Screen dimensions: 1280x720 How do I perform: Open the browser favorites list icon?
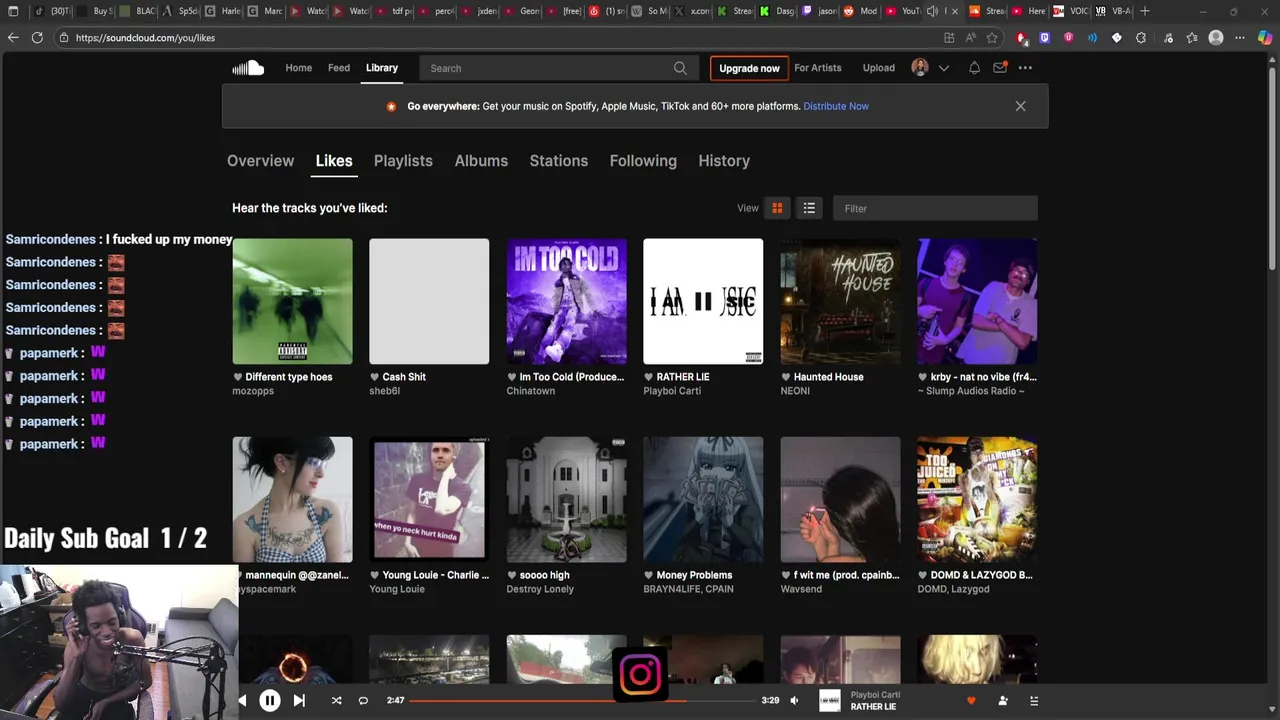pos(1191,37)
